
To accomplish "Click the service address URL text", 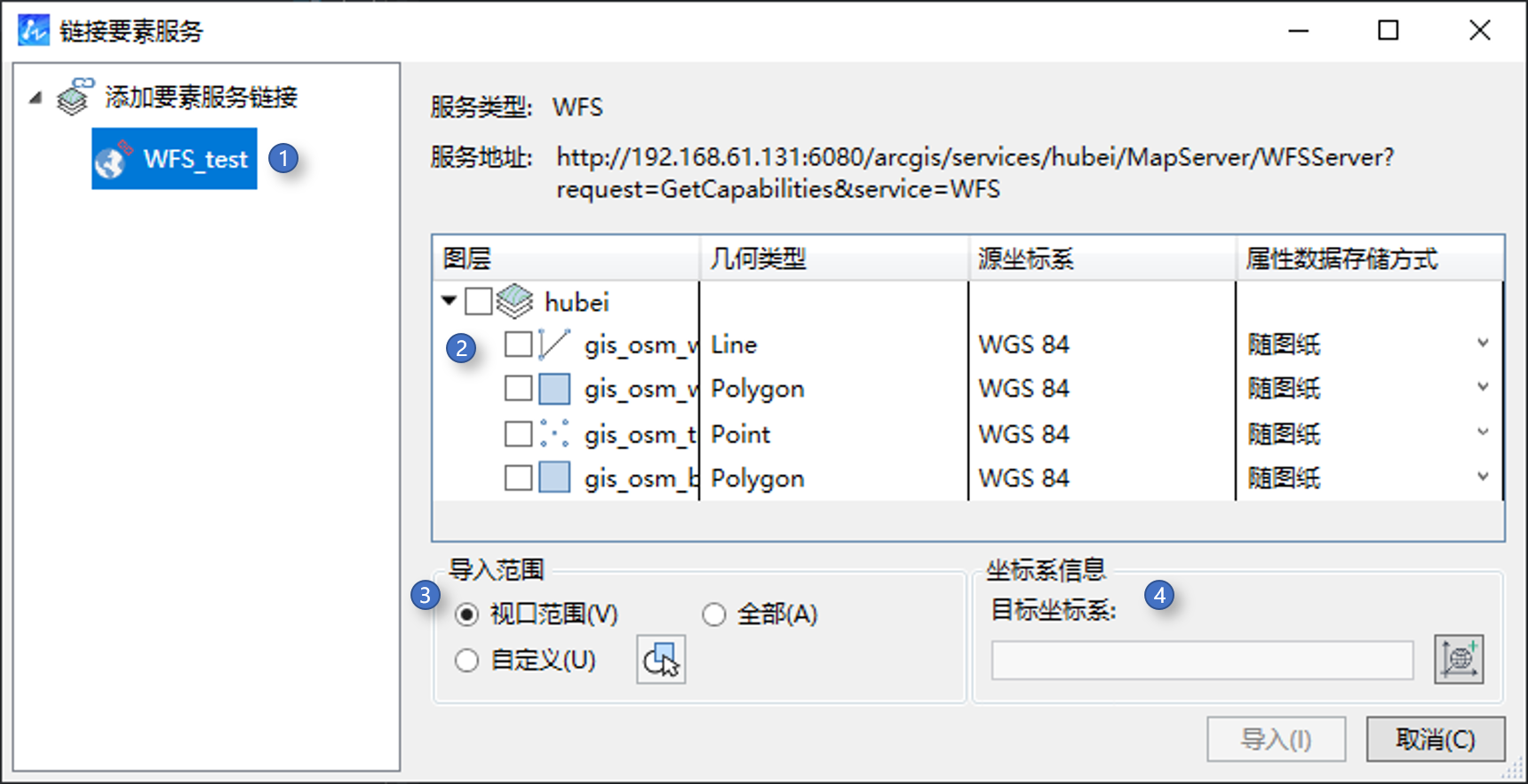I will pos(975,173).
